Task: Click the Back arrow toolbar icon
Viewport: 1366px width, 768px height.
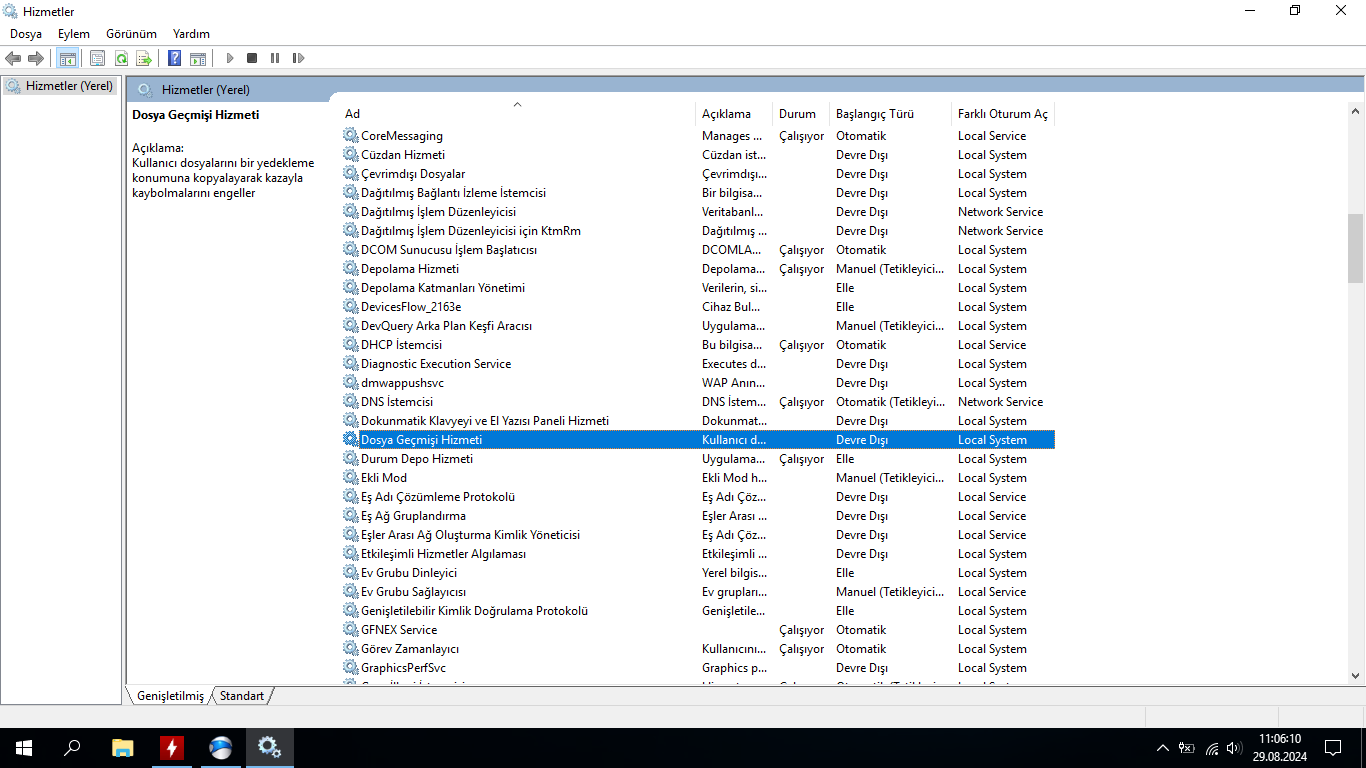Action: click(x=13, y=58)
